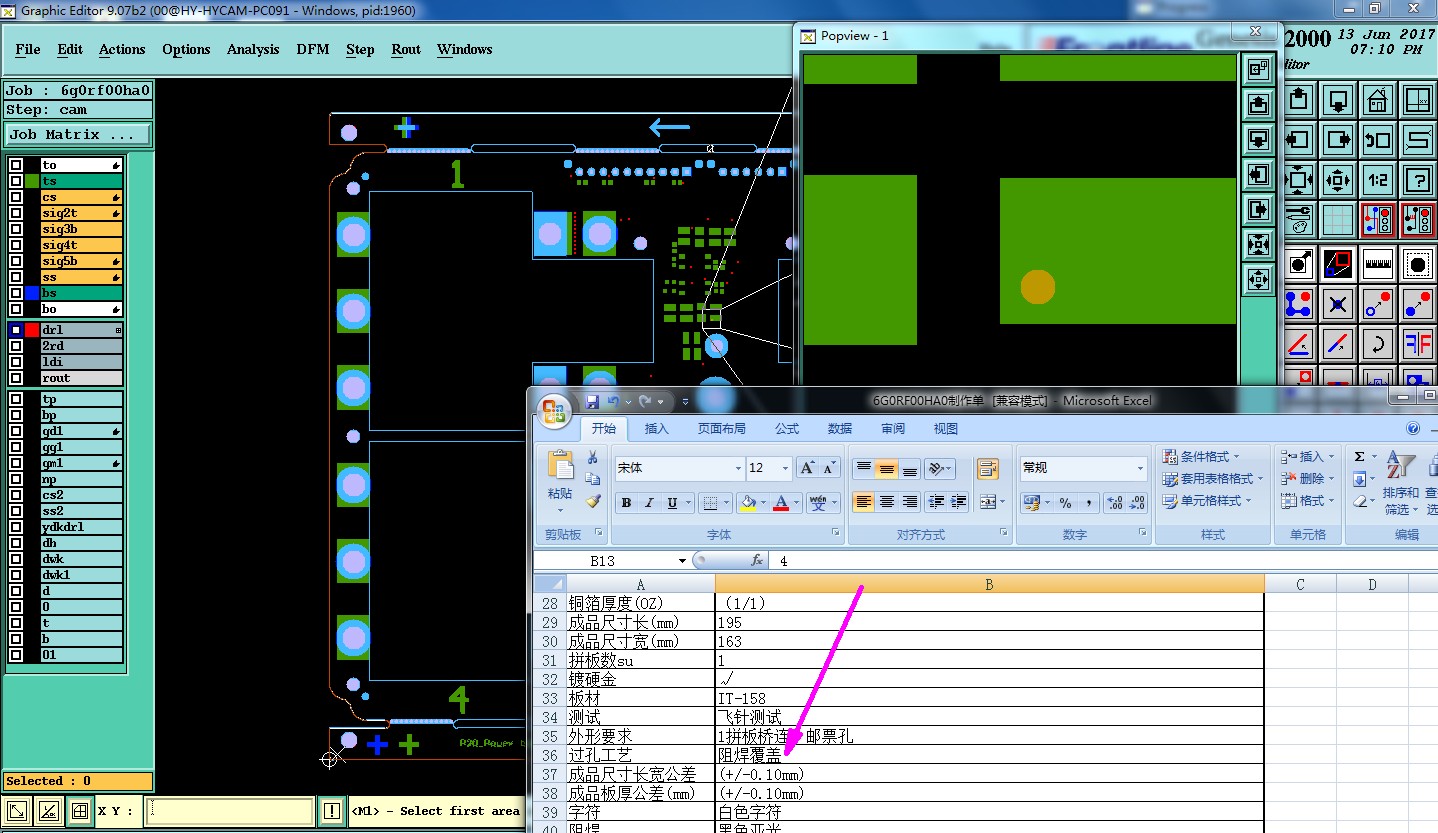Click the red font color swatch

click(782, 503)
